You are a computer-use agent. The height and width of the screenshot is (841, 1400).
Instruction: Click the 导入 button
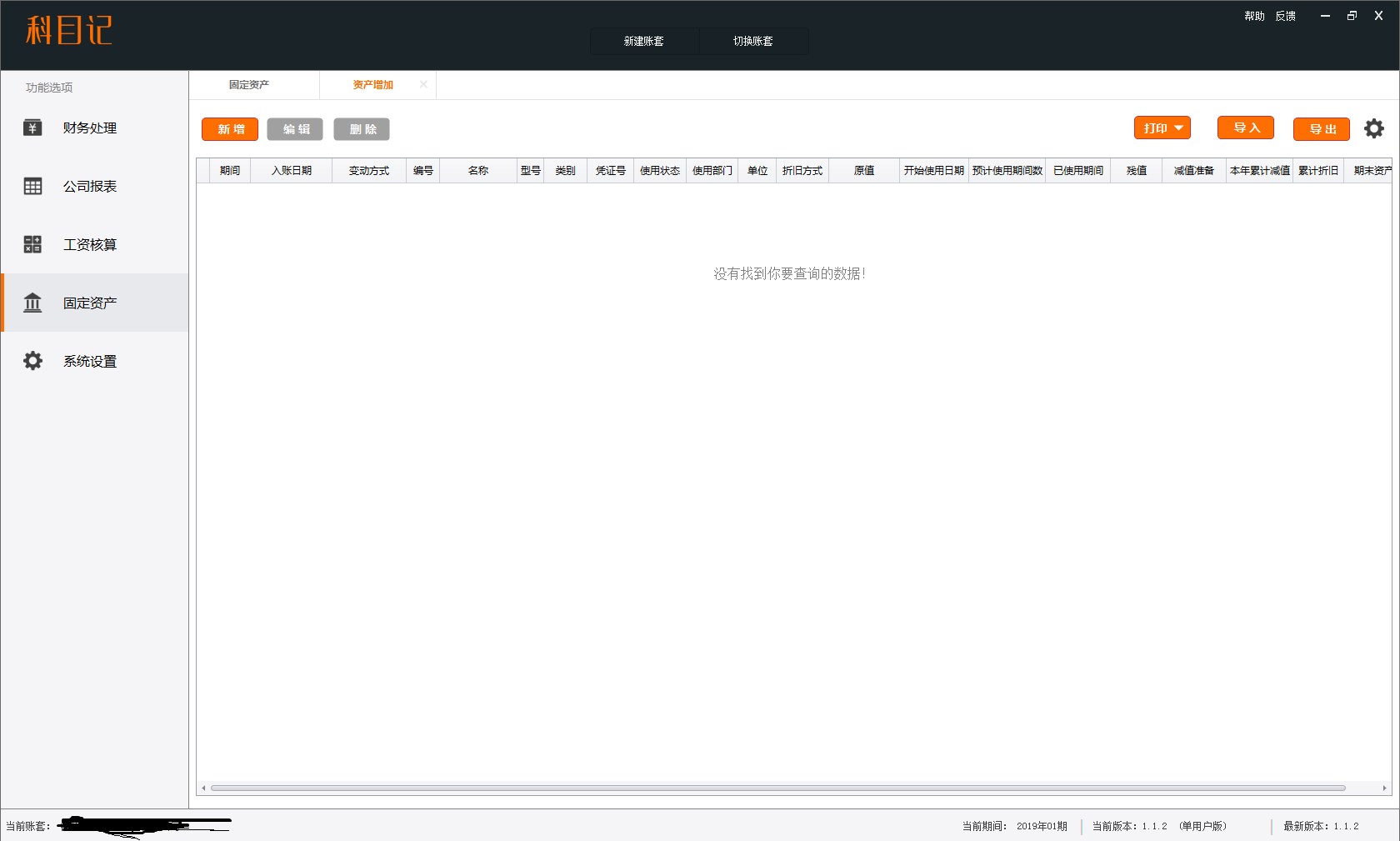pyautogui.click(x=1245, y=128)
